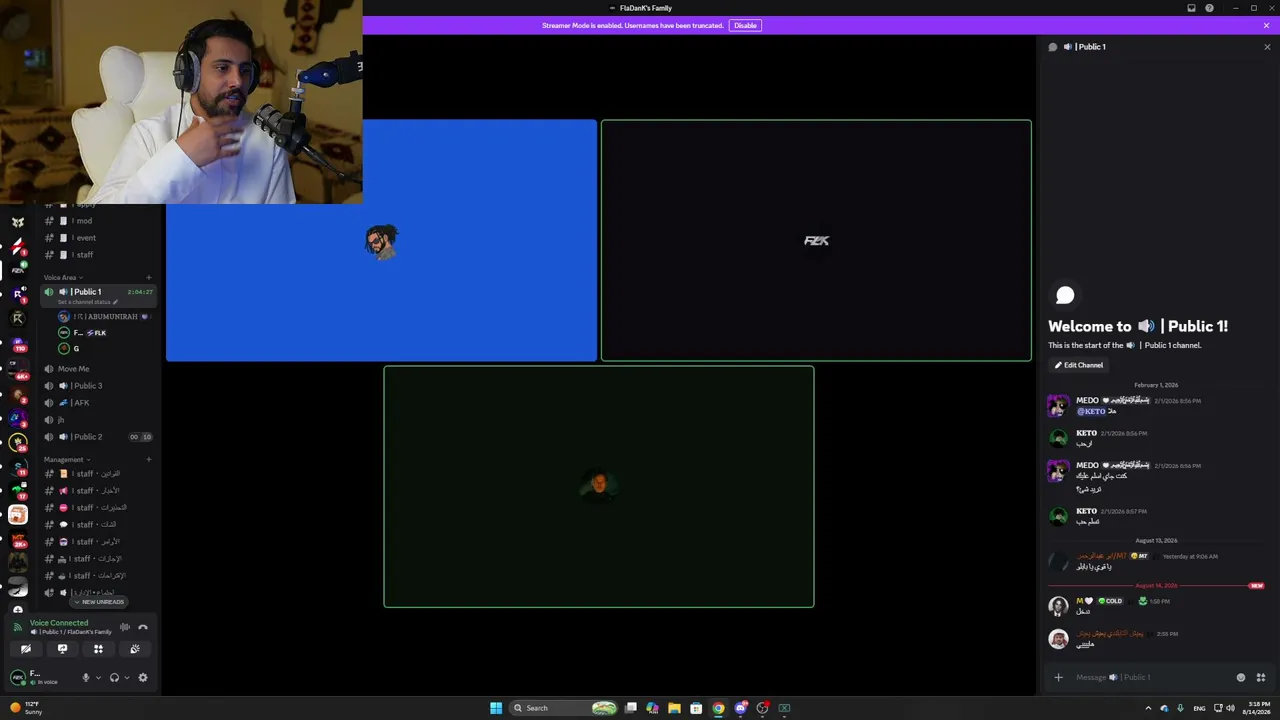Image resolution: width=1280 pixels, height=720 pixels.
Task: Open the soundboard in the voice panel
Action: click(x=135, y=649)
